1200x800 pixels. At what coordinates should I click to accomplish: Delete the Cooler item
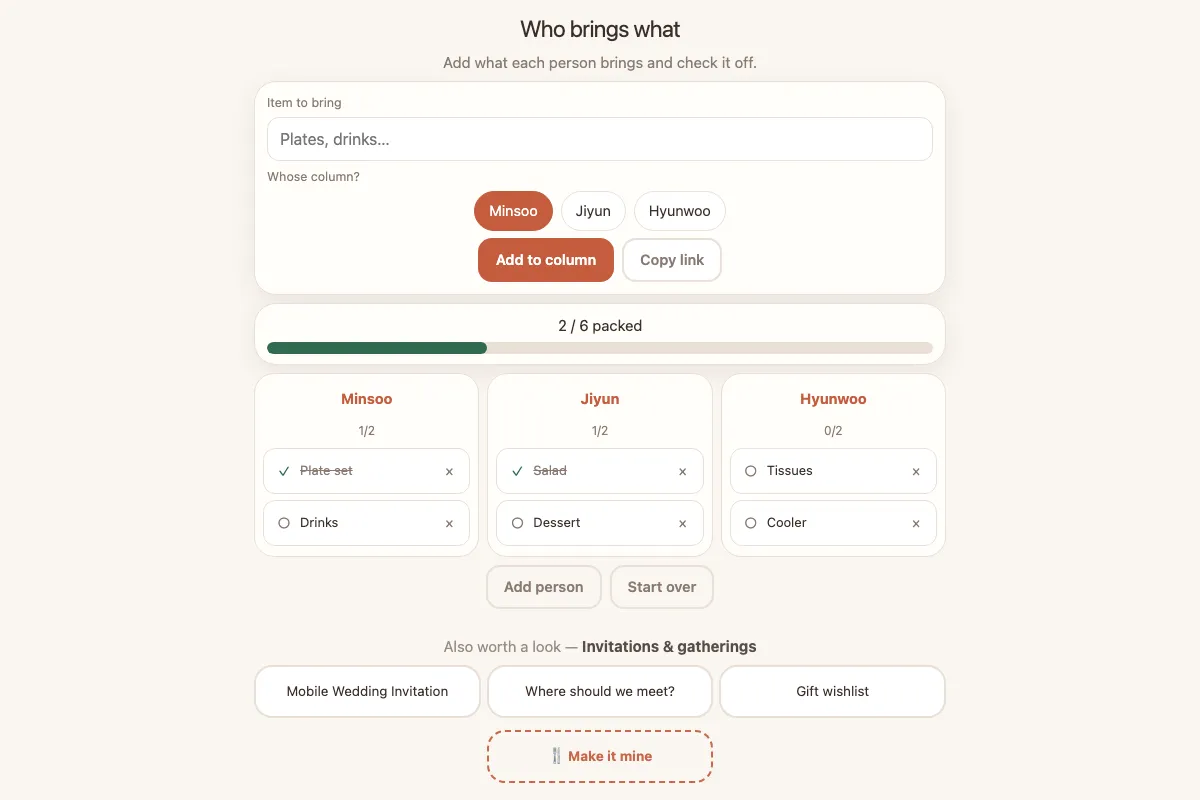point(916,523)
